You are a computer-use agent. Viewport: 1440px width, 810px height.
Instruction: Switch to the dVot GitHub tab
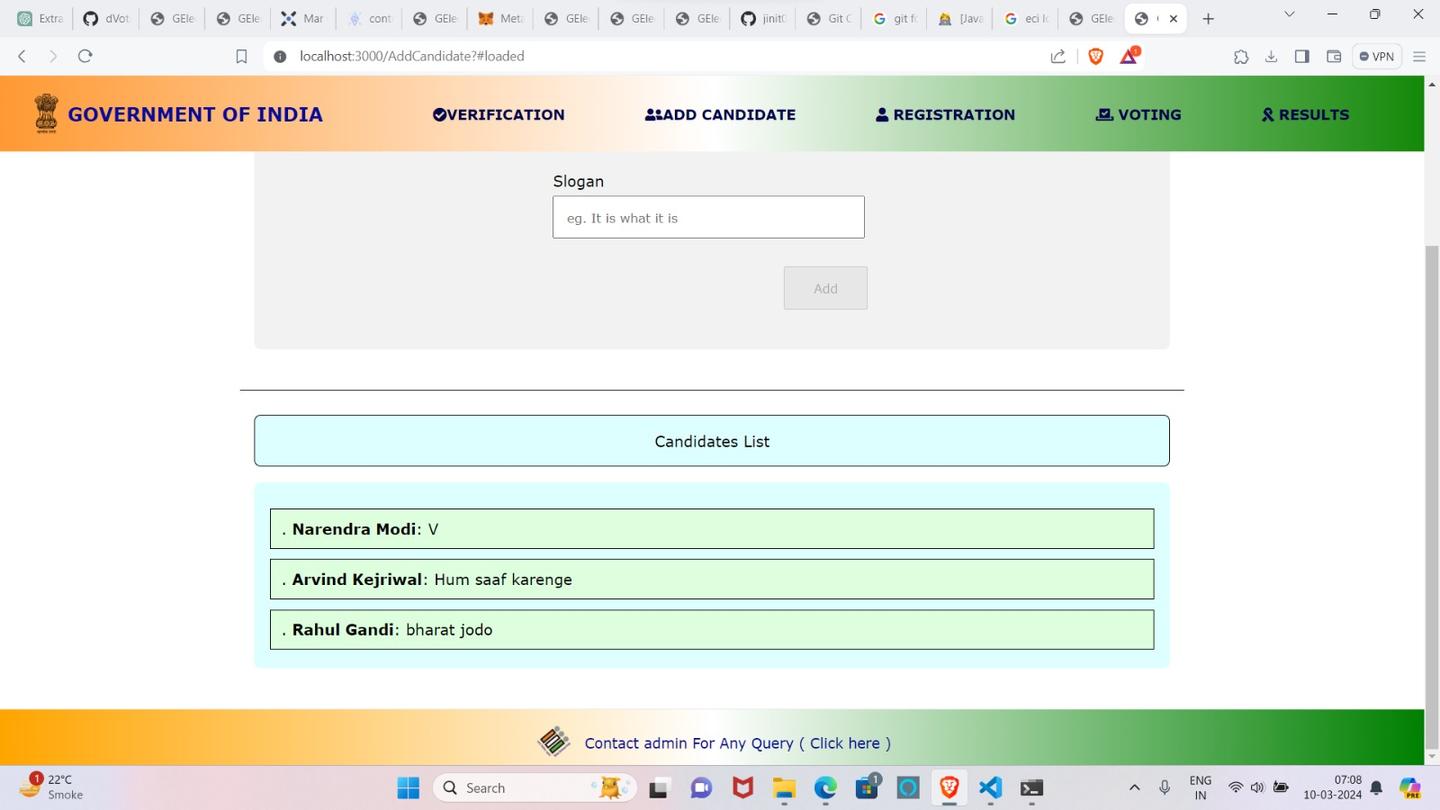tap(105, 18)
